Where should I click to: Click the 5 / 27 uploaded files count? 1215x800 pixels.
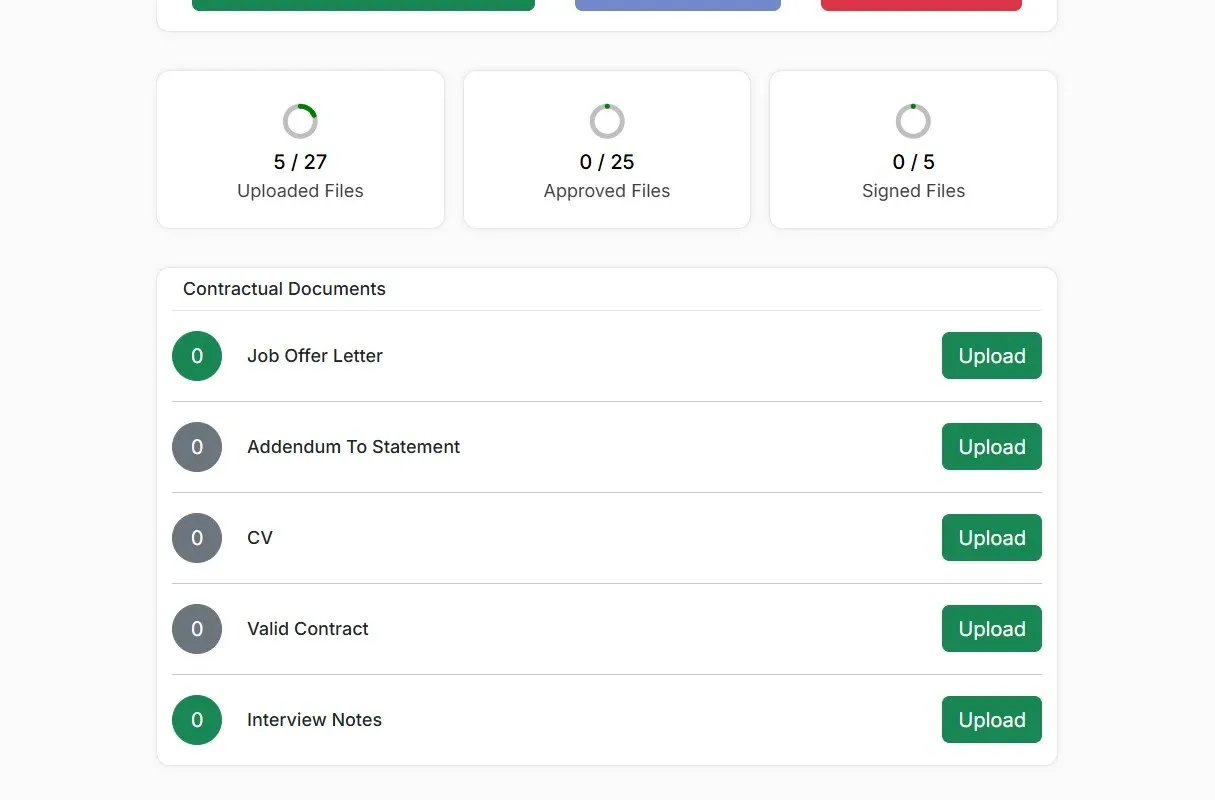tap(300, 162)
